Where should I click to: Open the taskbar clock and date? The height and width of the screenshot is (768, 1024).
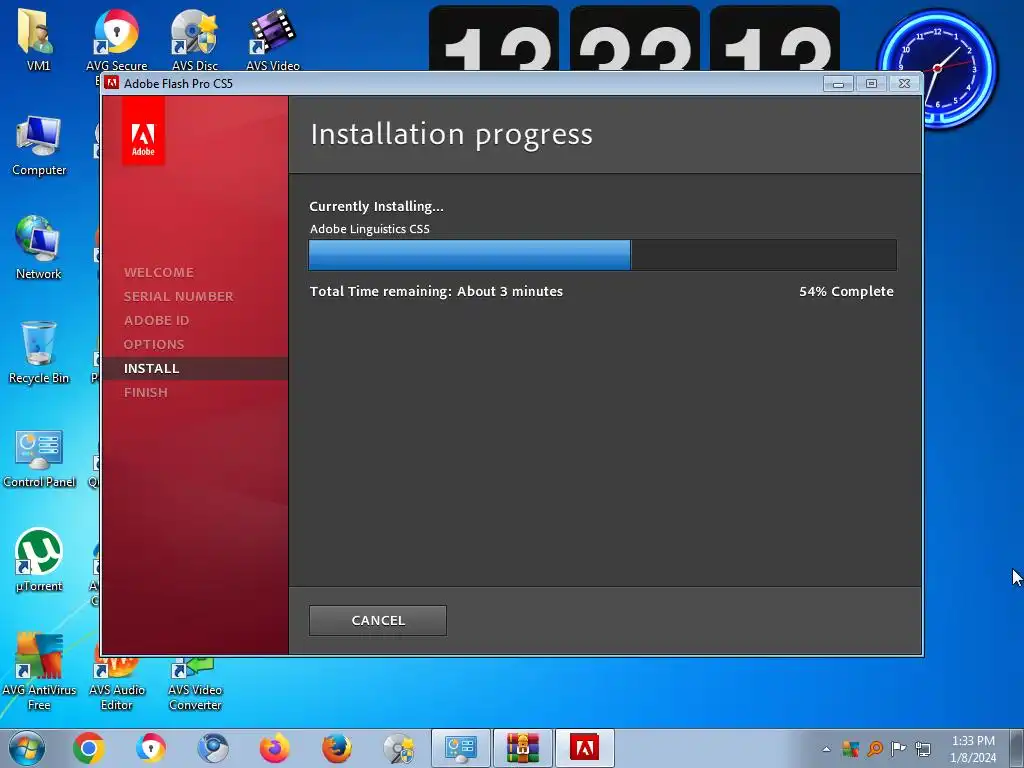pos(973,749)
